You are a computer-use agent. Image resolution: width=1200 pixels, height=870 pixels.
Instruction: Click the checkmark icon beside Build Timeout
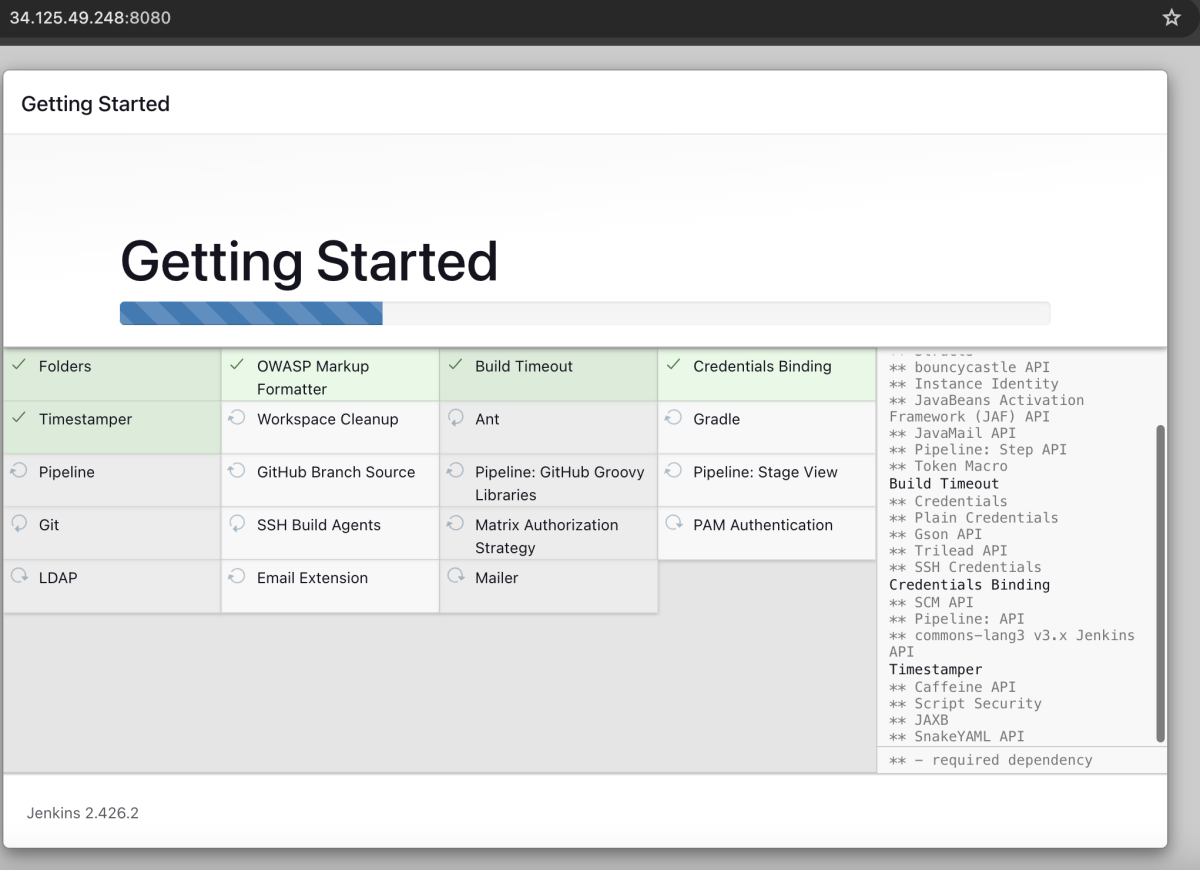(455, 366)
